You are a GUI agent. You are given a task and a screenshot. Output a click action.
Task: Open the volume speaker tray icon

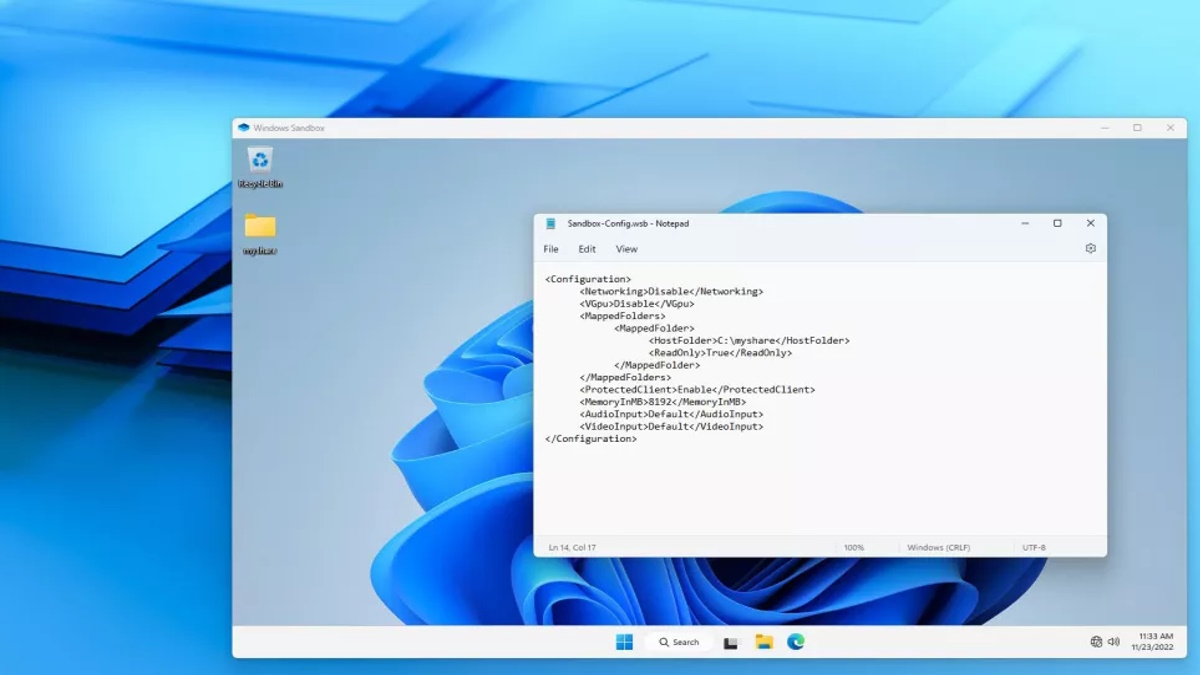click(x=1114, y=642)
